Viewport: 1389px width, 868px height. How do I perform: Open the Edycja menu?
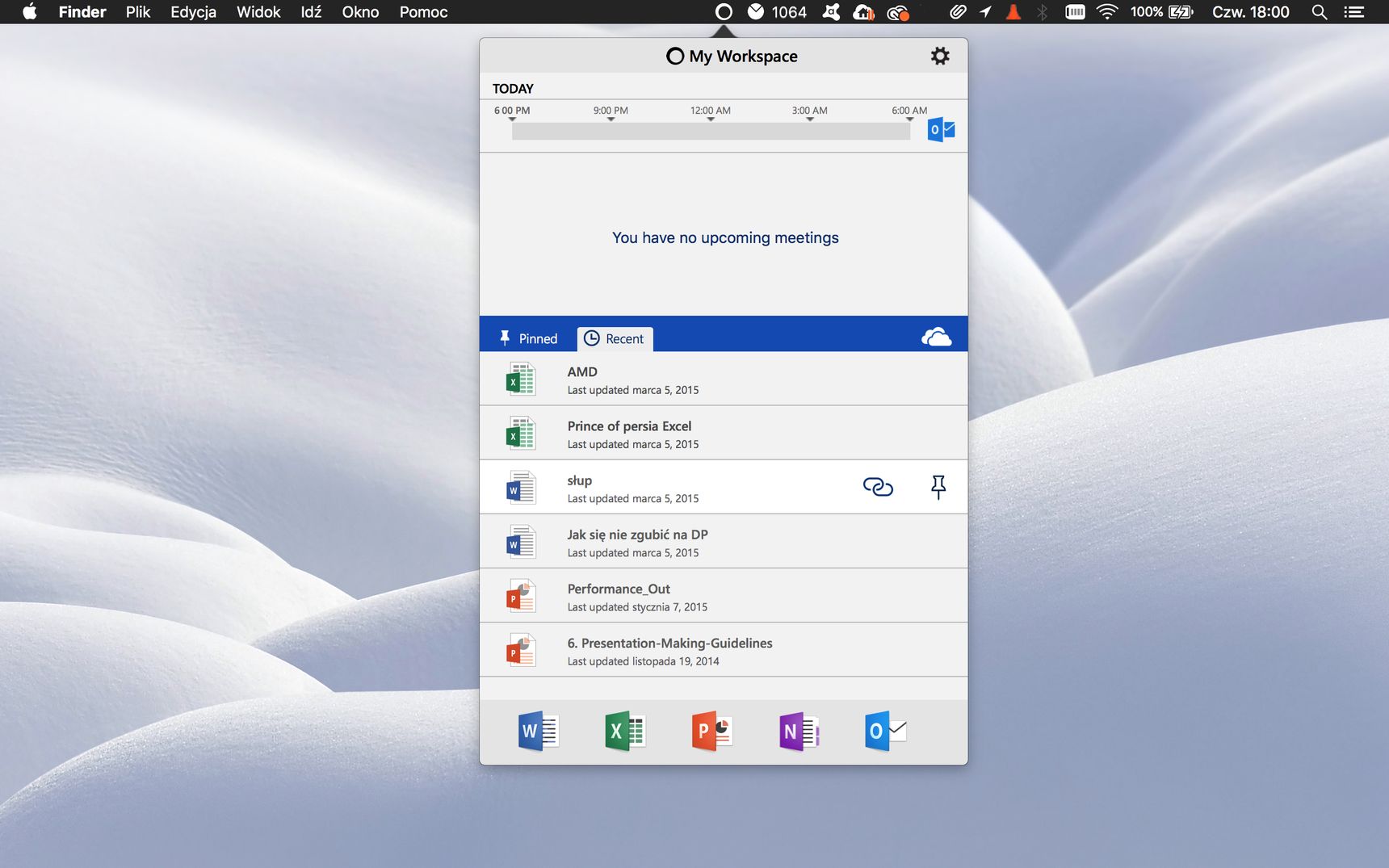pos(193,12)
